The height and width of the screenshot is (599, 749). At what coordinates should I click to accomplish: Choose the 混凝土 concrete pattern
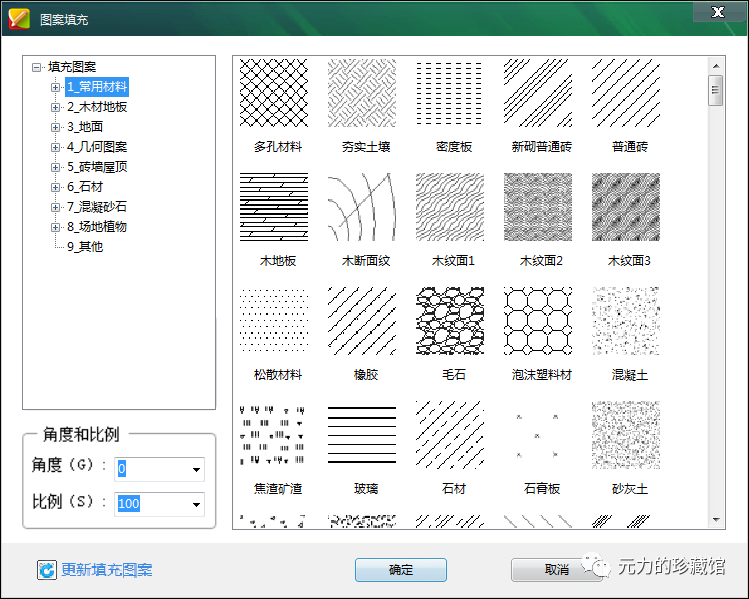(625, 321)
